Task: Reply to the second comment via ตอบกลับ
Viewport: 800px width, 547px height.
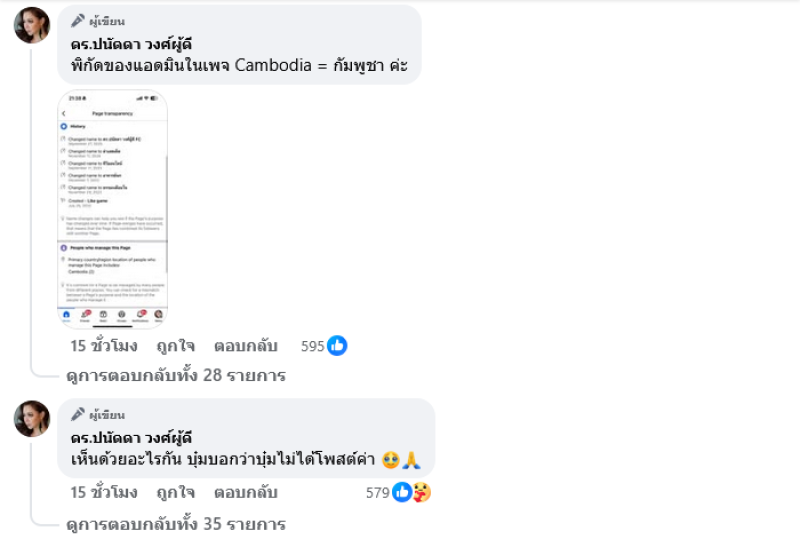Action: (245, 492)
